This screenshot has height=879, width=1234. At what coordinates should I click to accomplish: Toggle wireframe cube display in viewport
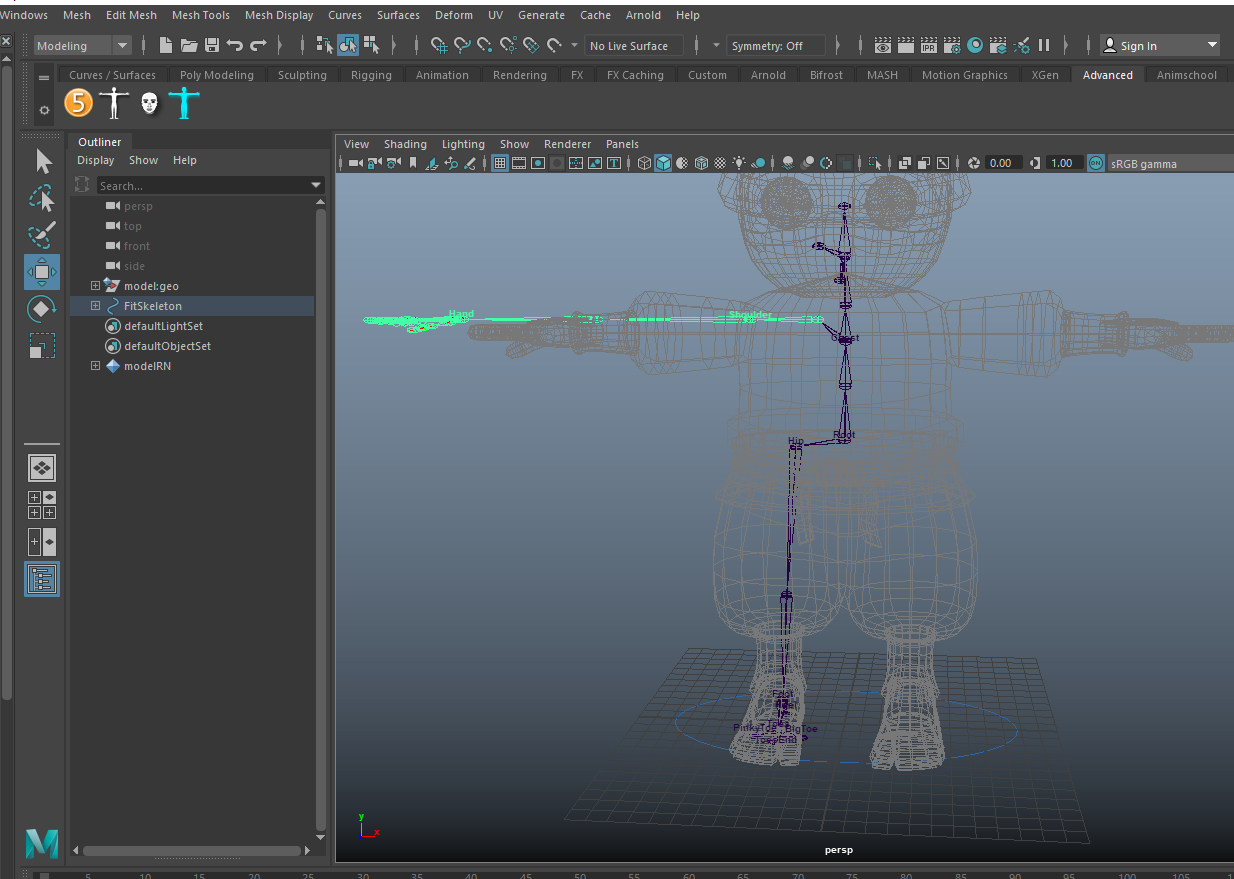(x=644, y=163)
